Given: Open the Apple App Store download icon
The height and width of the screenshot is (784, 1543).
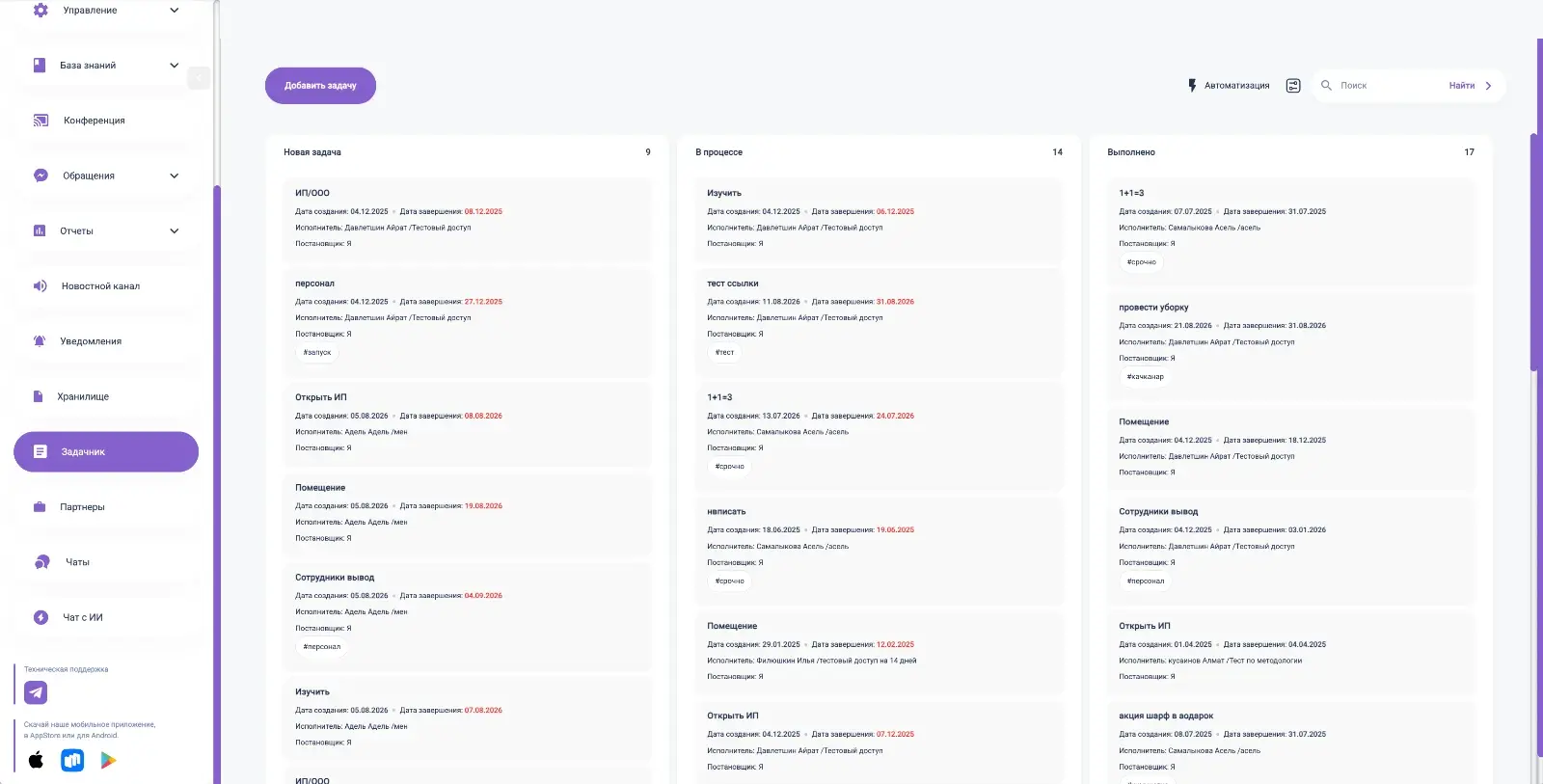Looking at the screenshot, I should pyautogui.click(x=36, y=760).
